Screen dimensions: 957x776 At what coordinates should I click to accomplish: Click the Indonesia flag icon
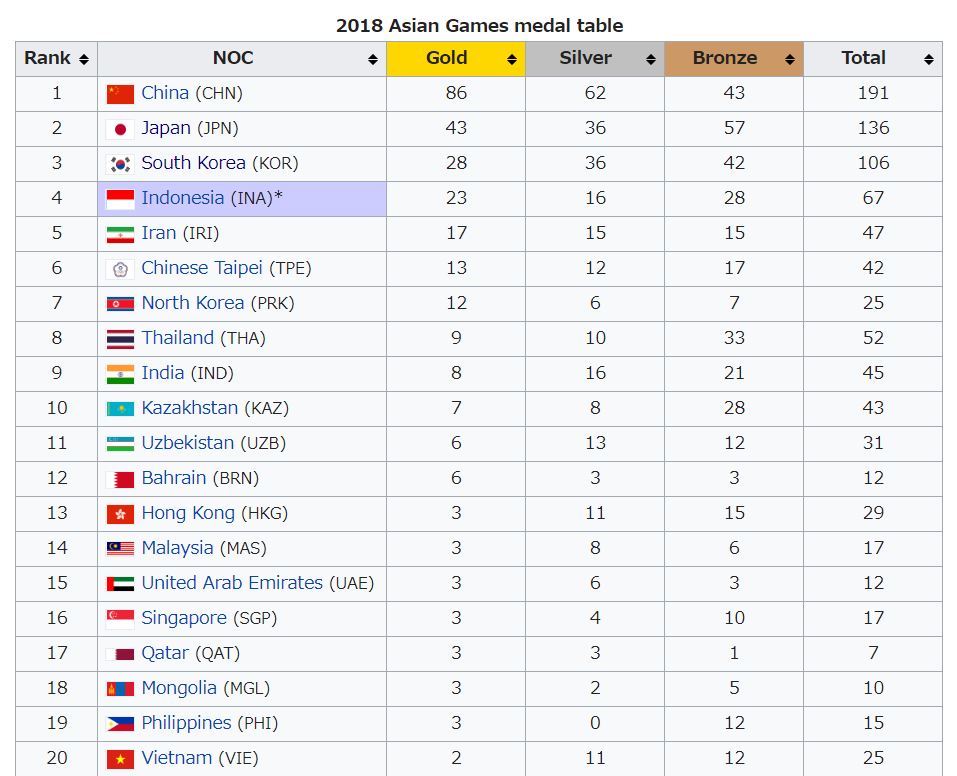[120, 199]
